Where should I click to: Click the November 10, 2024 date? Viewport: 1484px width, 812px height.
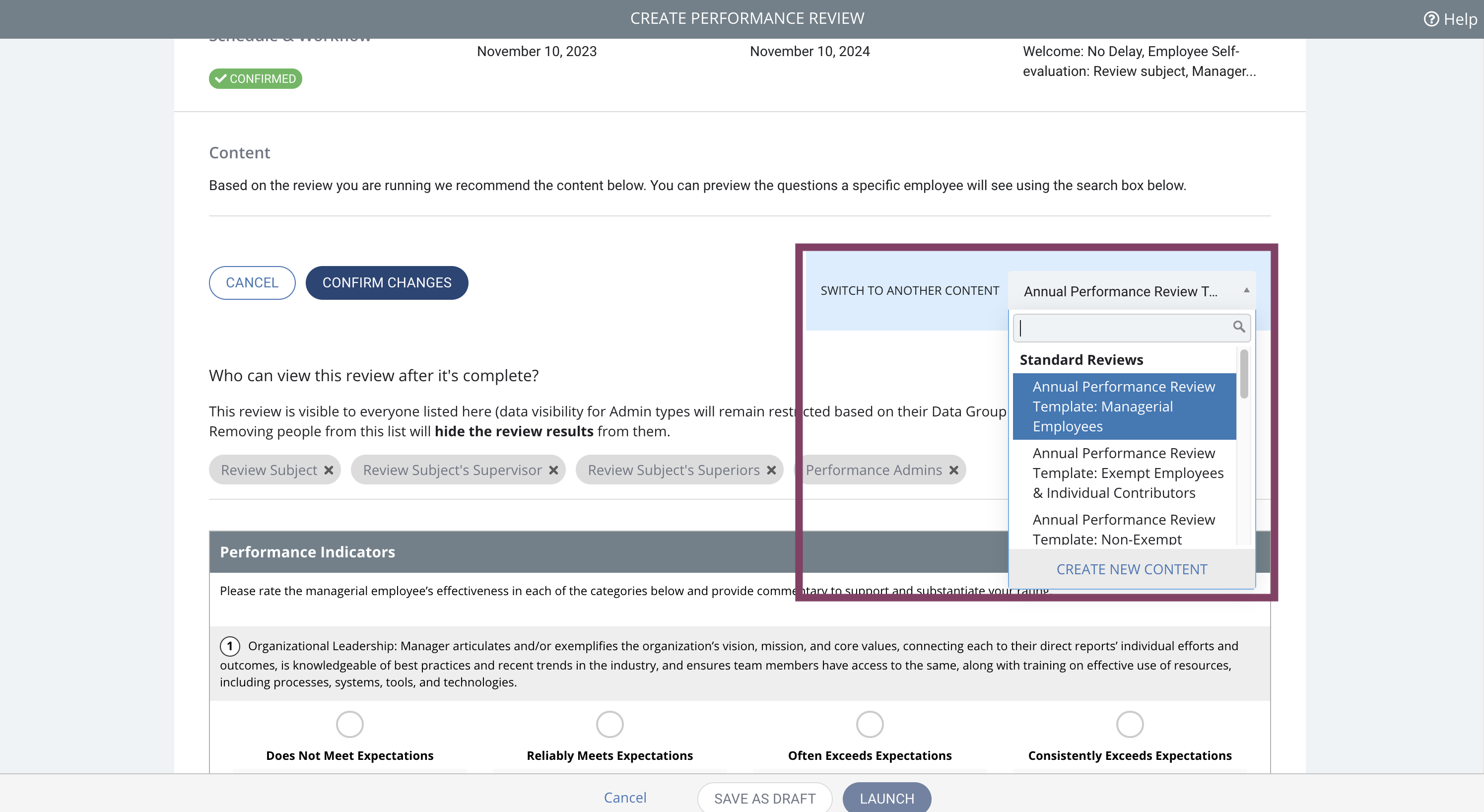click(809, 51)
